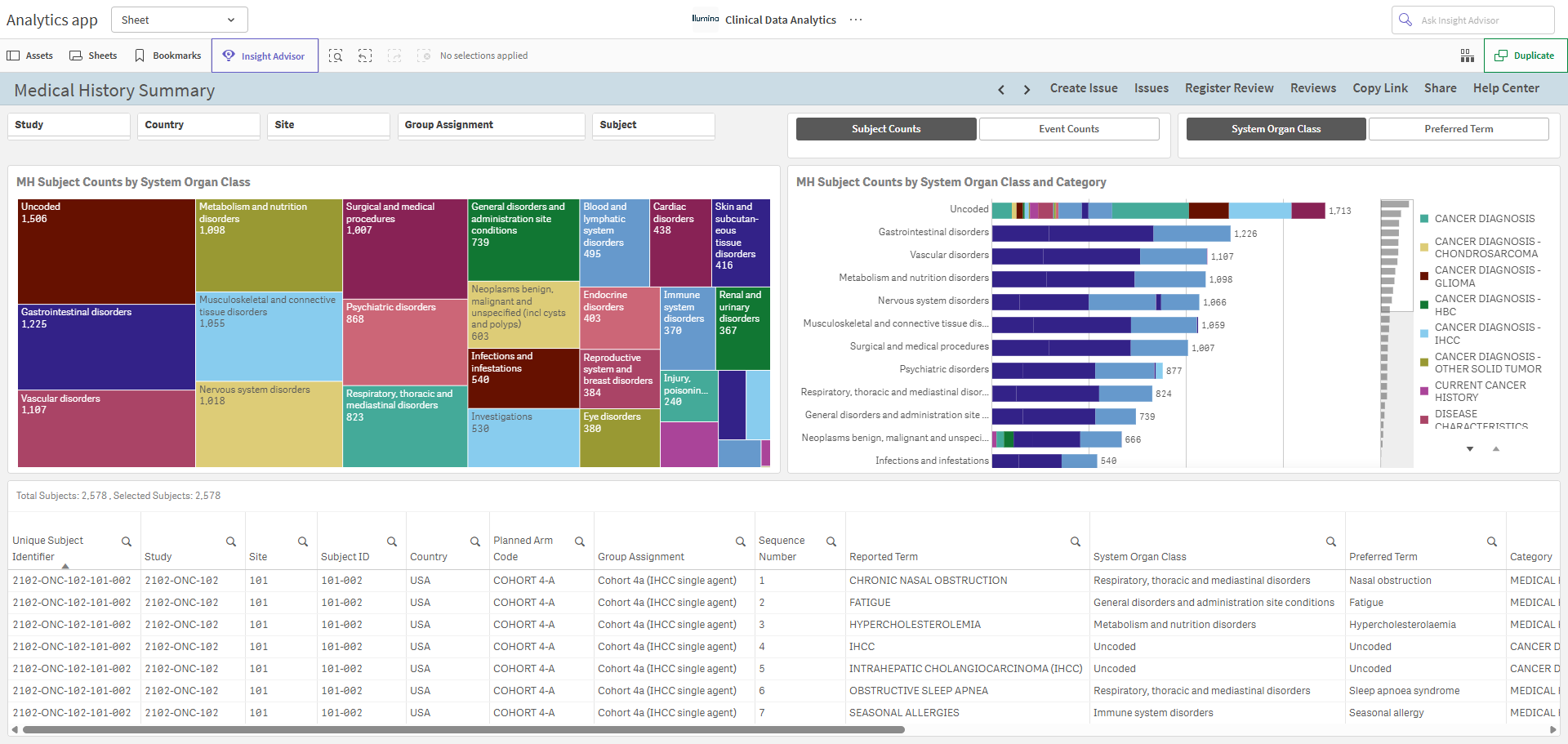Viewport: 1568px width, 744px height.
Task: Open the Reviews menu item
Action: (x=1313, y=88)
